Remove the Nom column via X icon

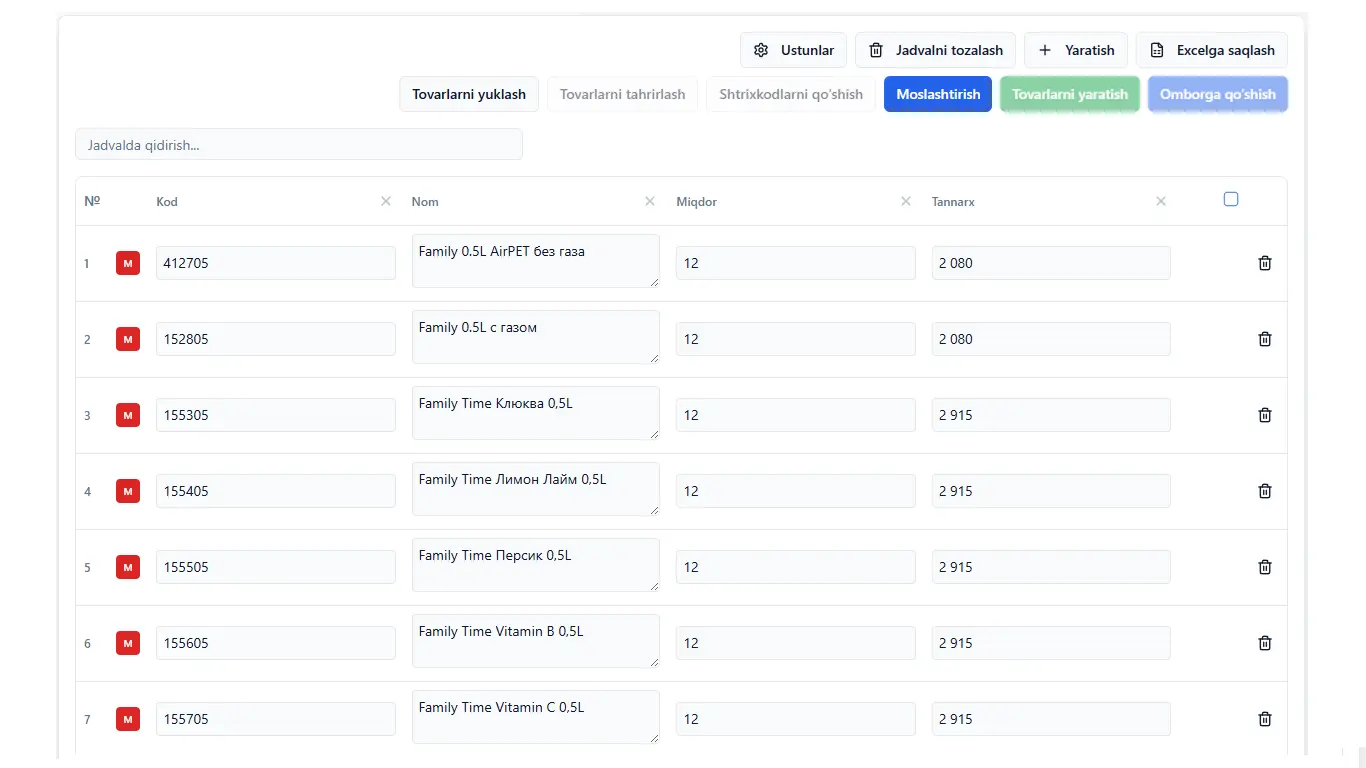coord(650,201)
